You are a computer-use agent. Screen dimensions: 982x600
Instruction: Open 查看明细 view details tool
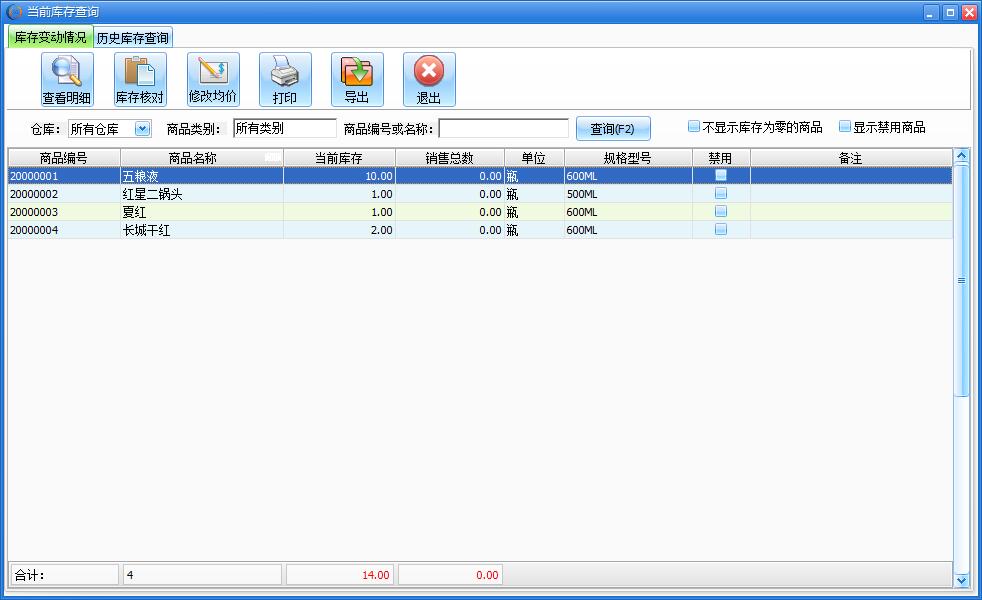pos(68,80)
